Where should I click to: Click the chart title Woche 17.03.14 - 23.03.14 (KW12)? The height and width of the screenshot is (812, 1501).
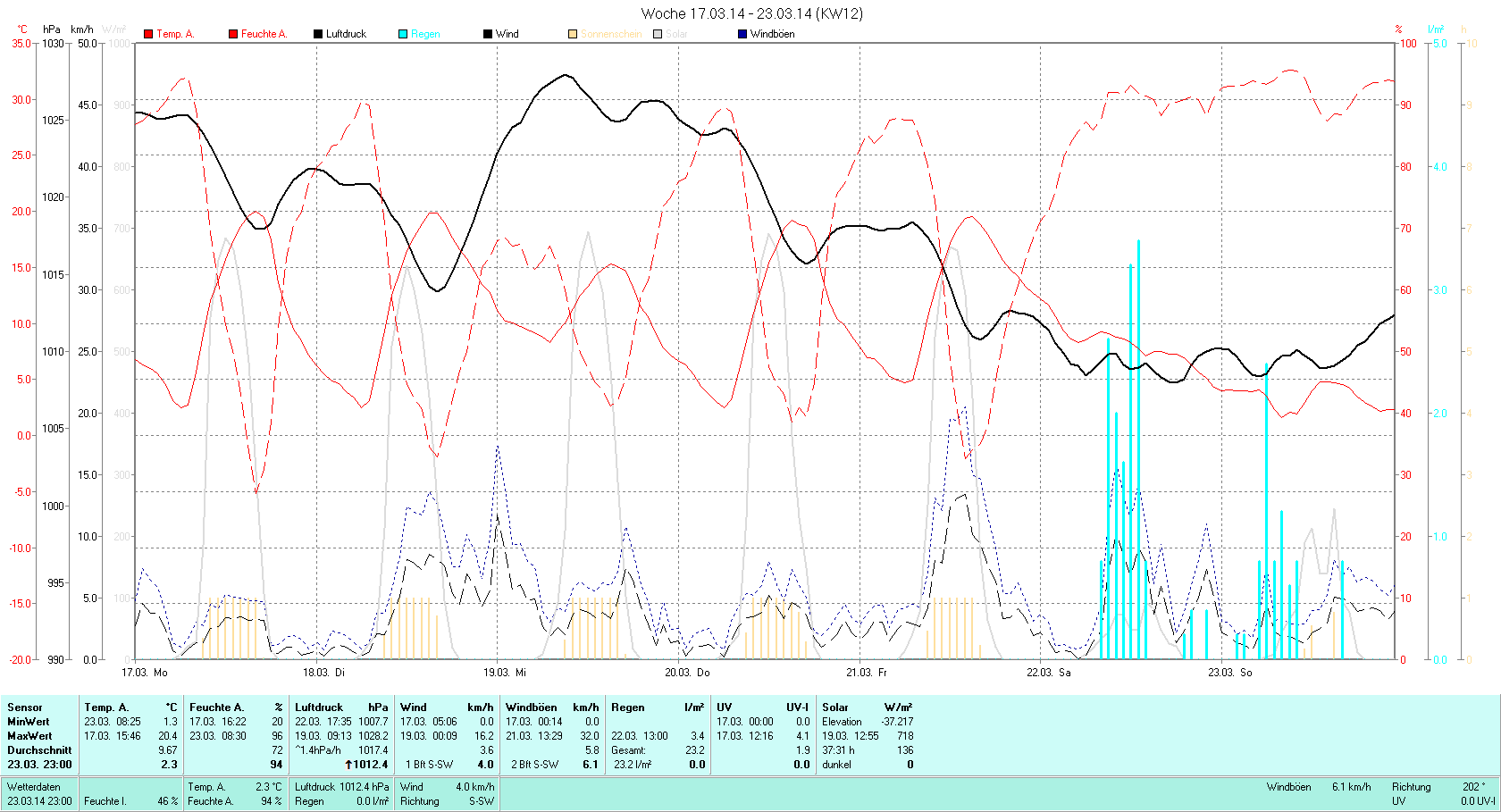752,13
